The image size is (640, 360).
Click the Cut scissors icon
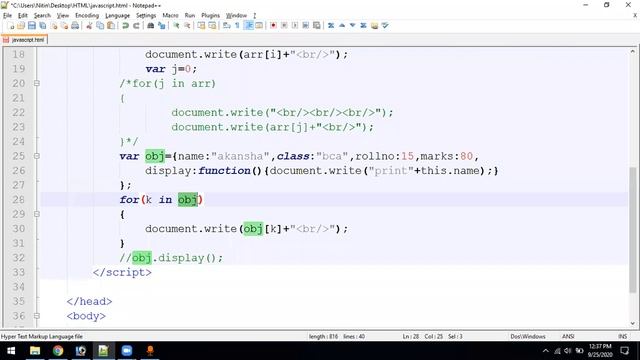pyautogui.click(x=89, y=26)
